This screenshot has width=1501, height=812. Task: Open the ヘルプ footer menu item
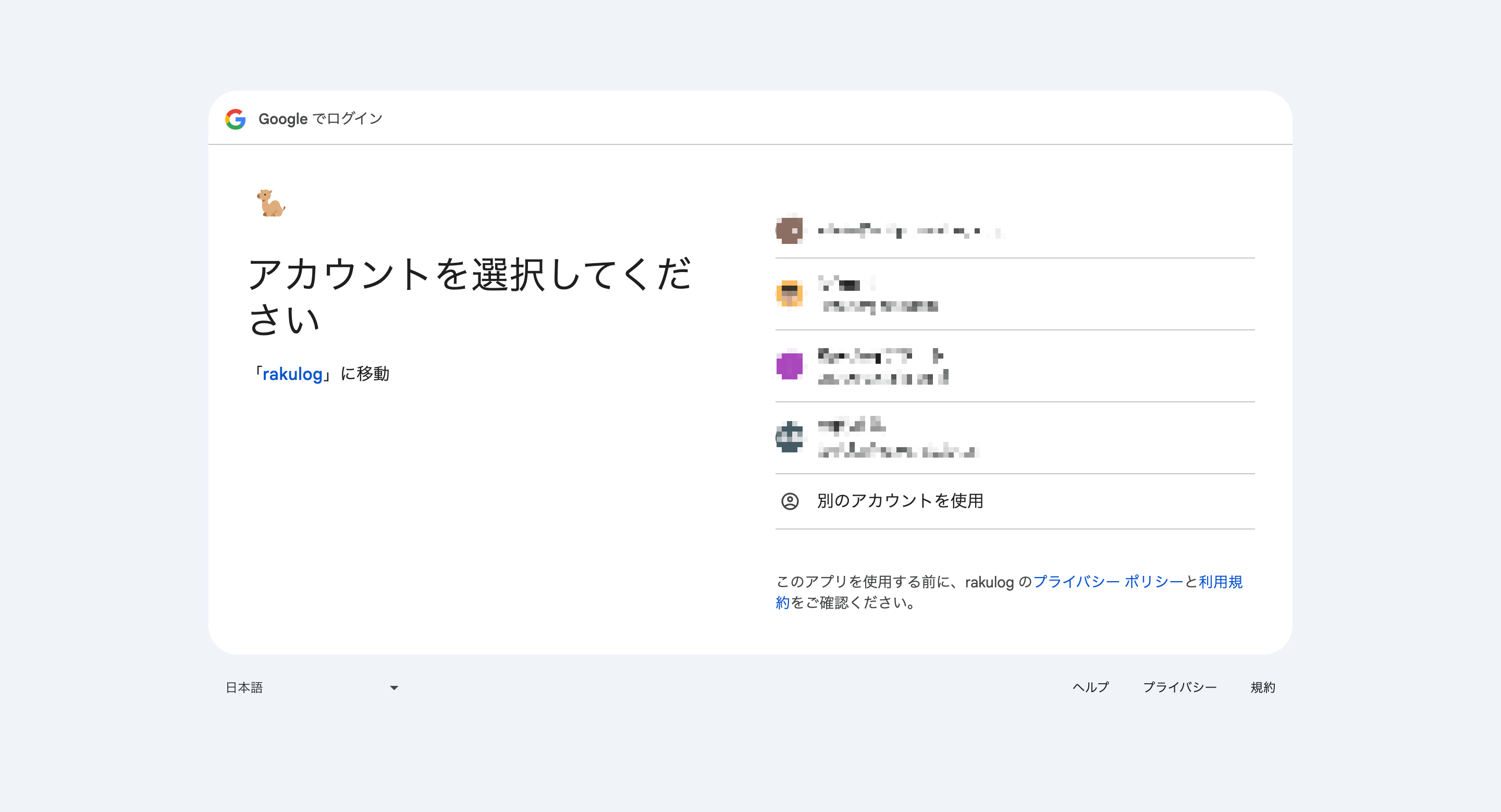point(1090,687)
